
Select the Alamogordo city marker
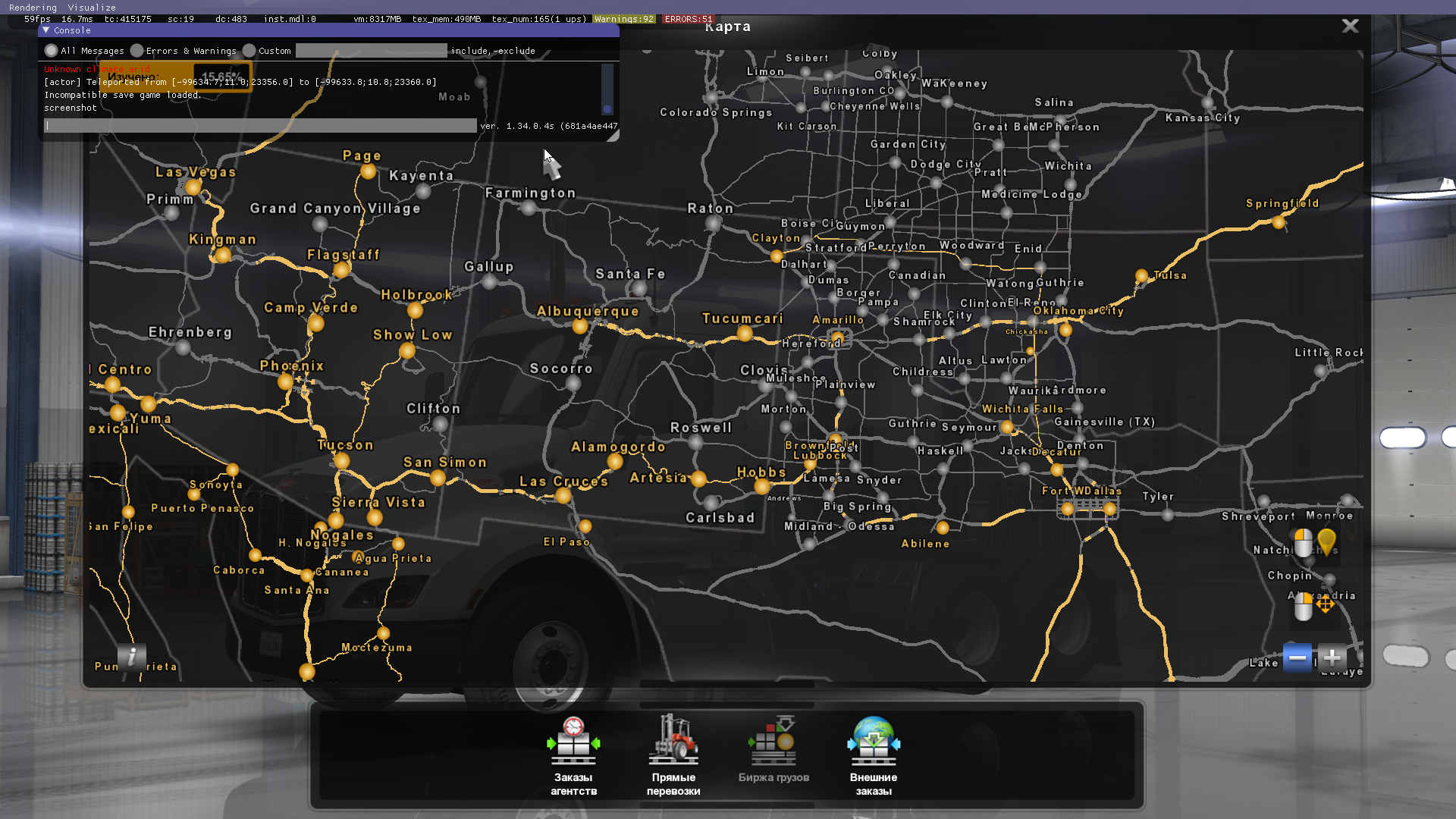[x=615, y=461]
